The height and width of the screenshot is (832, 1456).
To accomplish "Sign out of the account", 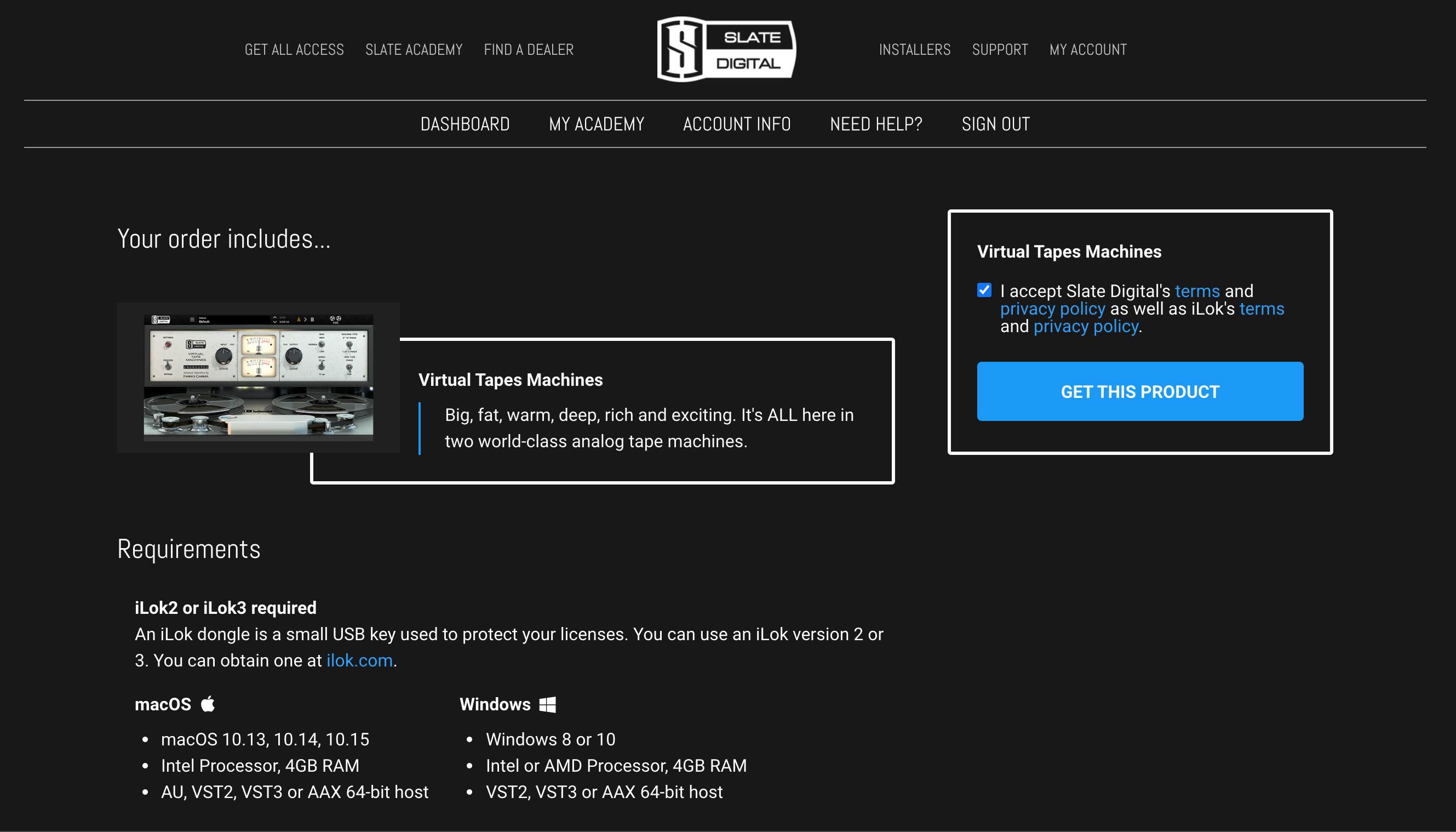I will coord(995,124).
